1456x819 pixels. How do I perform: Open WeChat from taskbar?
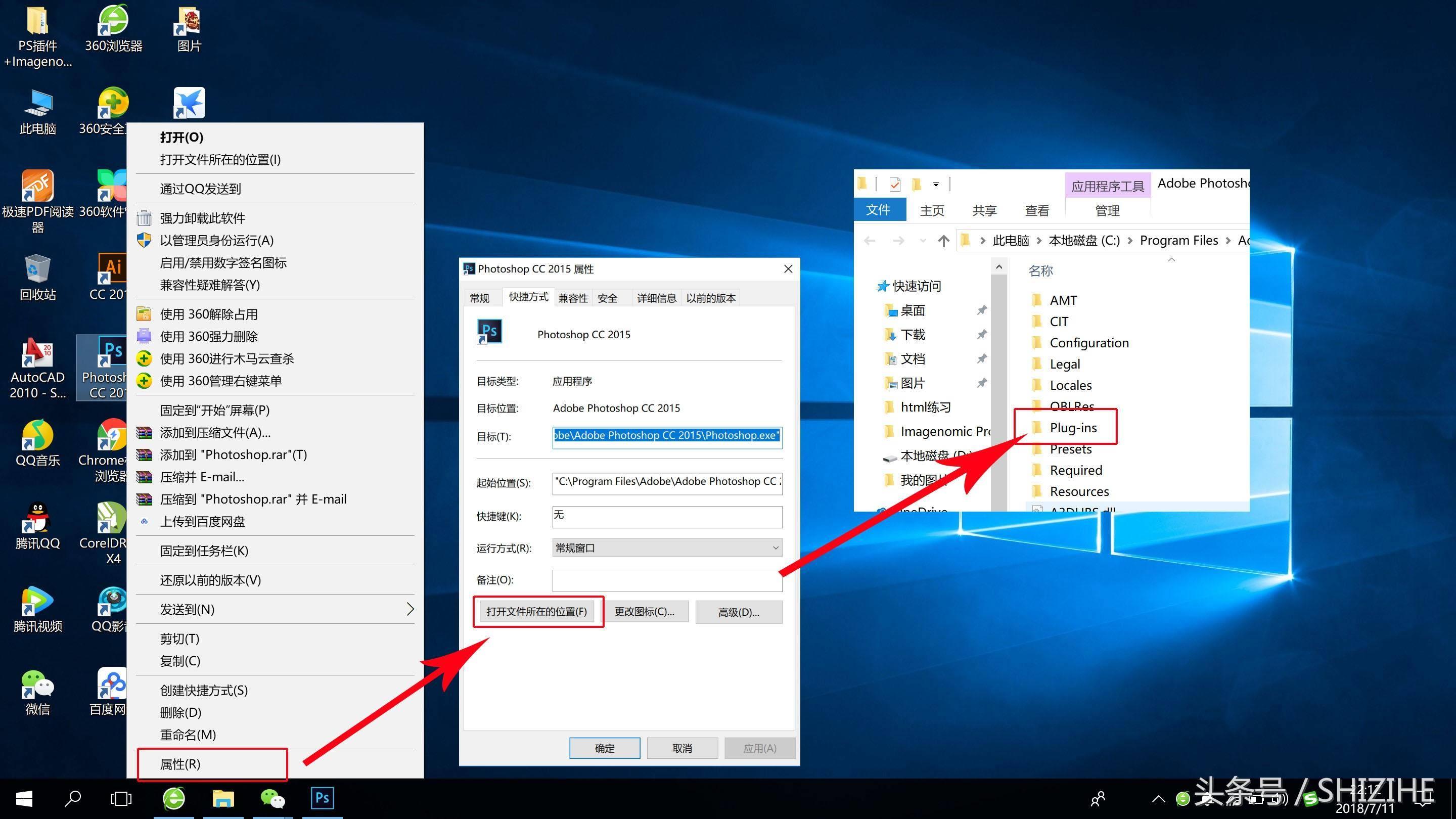(272, 798)
